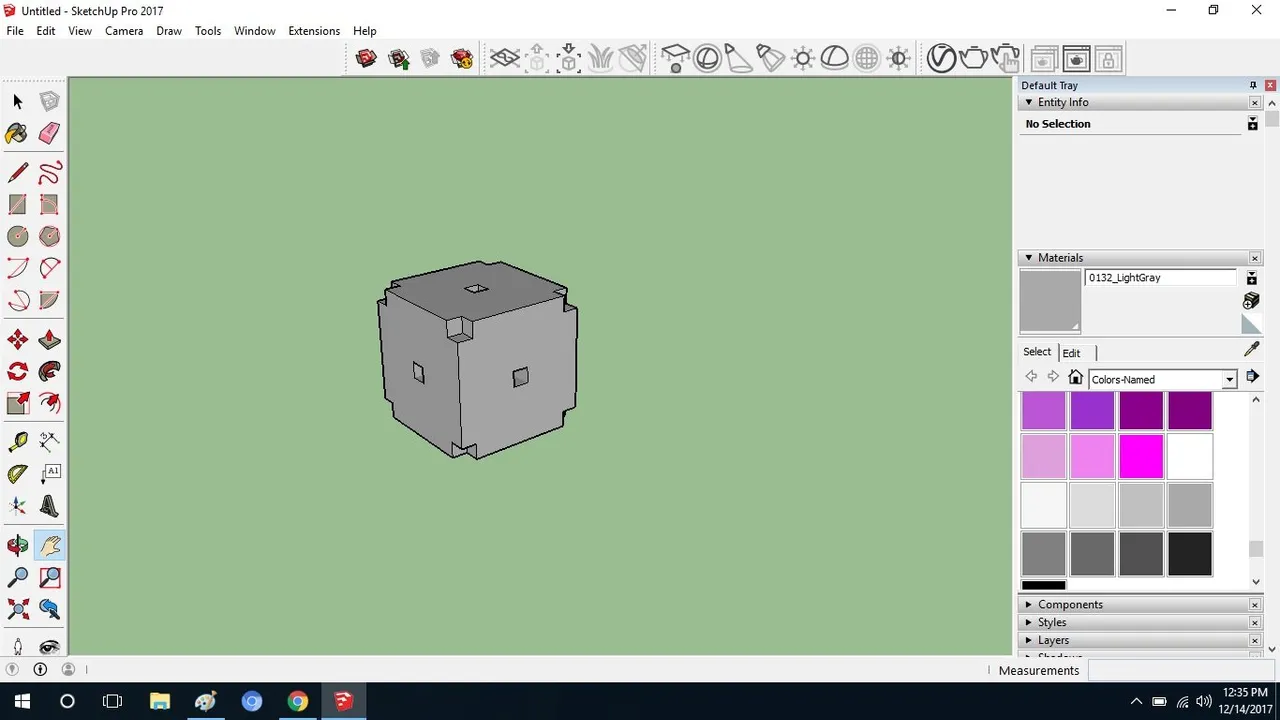The width and height of the screenshot is (1280, 720).
Task: Select the Dimension tool
Action: point(49,442)
